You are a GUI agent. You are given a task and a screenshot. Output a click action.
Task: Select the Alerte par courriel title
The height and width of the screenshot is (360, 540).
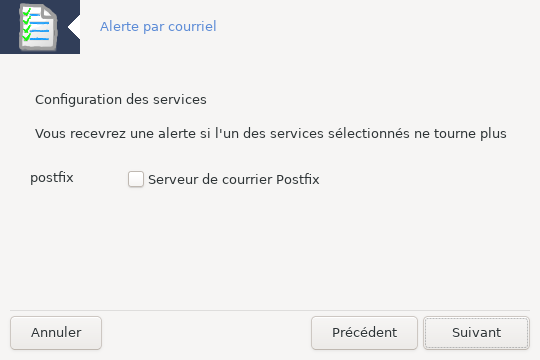(x=158, y=27)
